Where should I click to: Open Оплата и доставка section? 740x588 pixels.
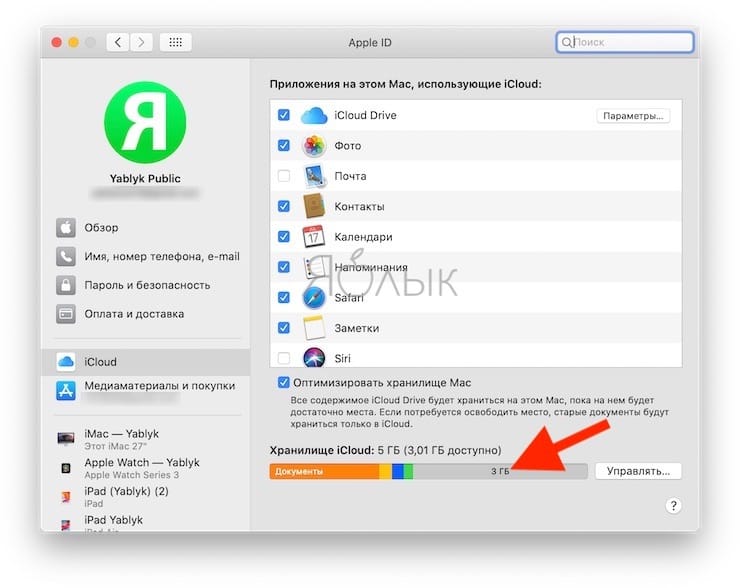(x=145, y=314)
